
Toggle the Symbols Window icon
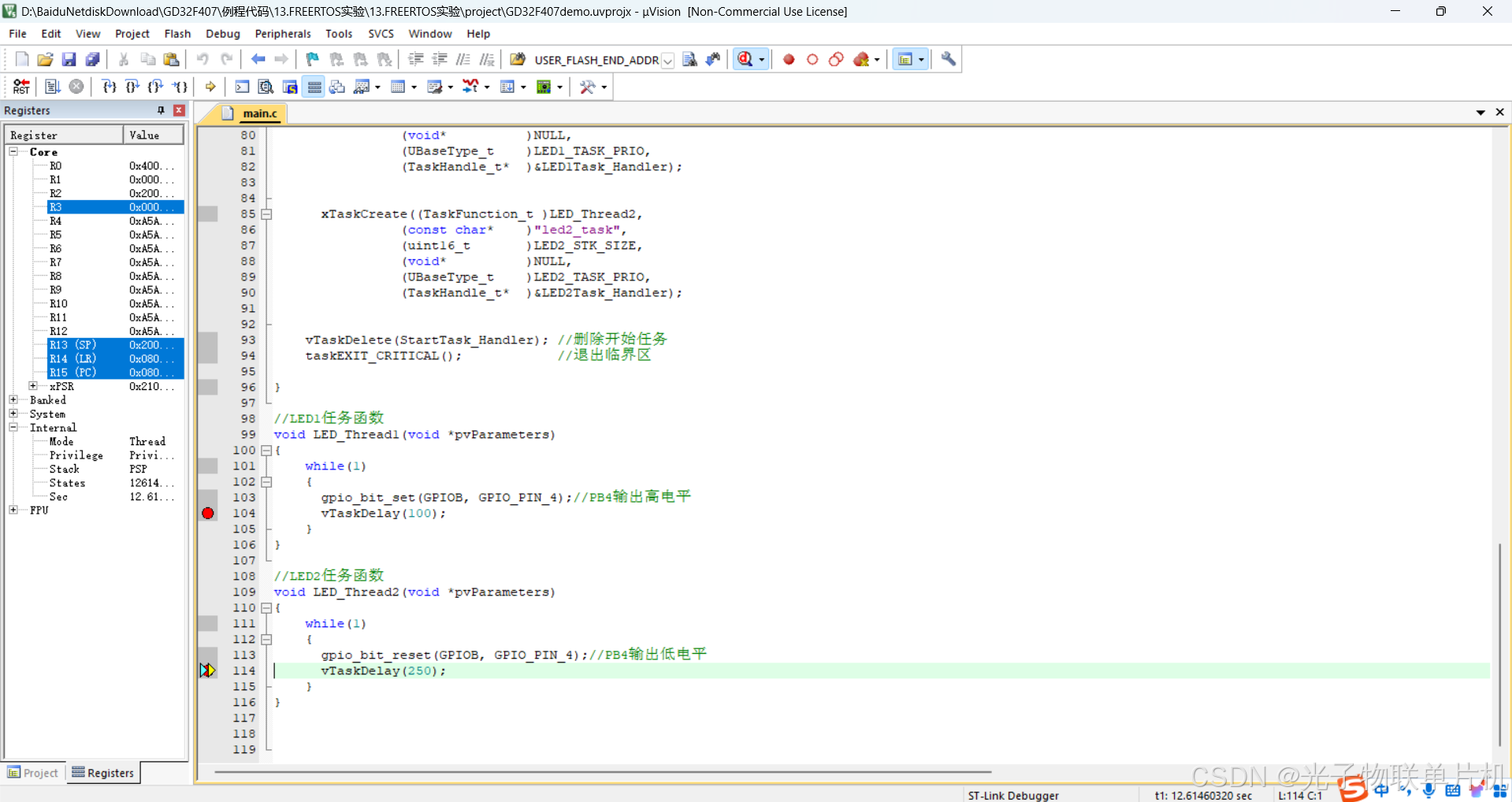tap(290, 87)
